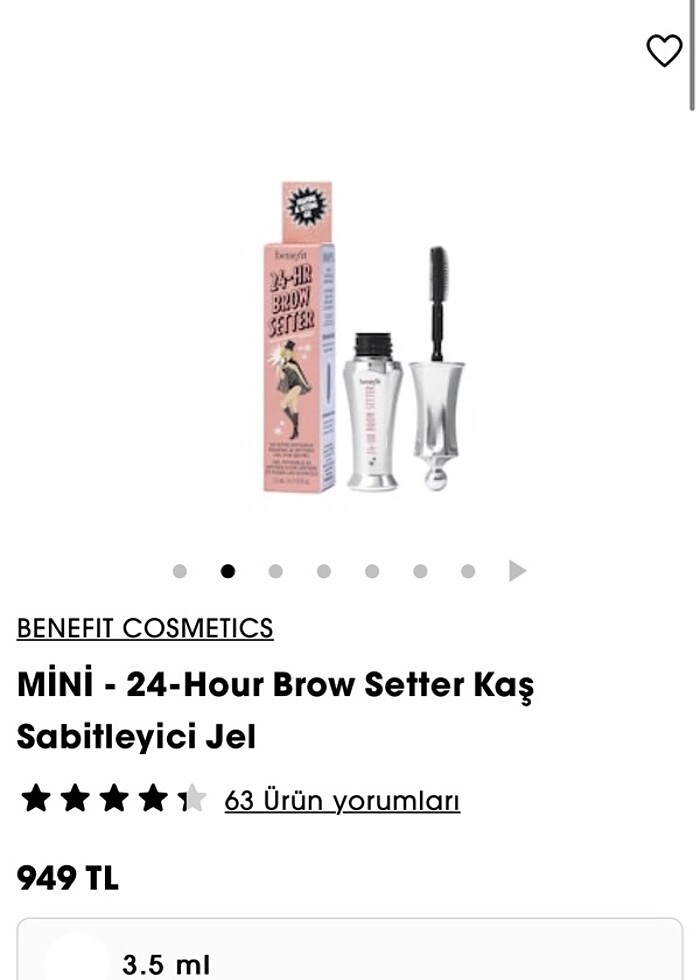Tap the product image of Brow Setter
The height and width of the screenshot is (980, 700).
click(364, 338)
